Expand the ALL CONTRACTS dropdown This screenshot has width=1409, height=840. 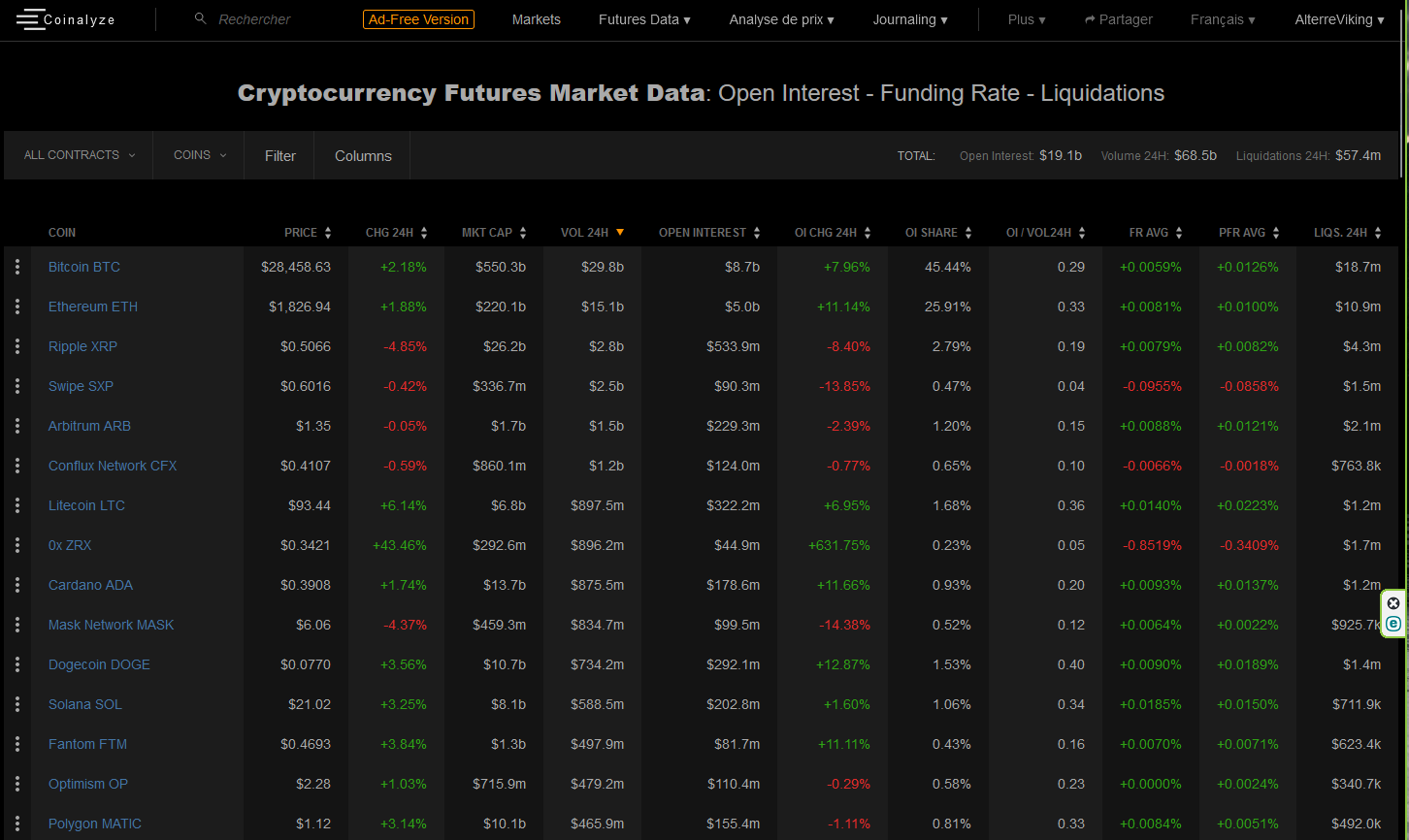point(80,155)
